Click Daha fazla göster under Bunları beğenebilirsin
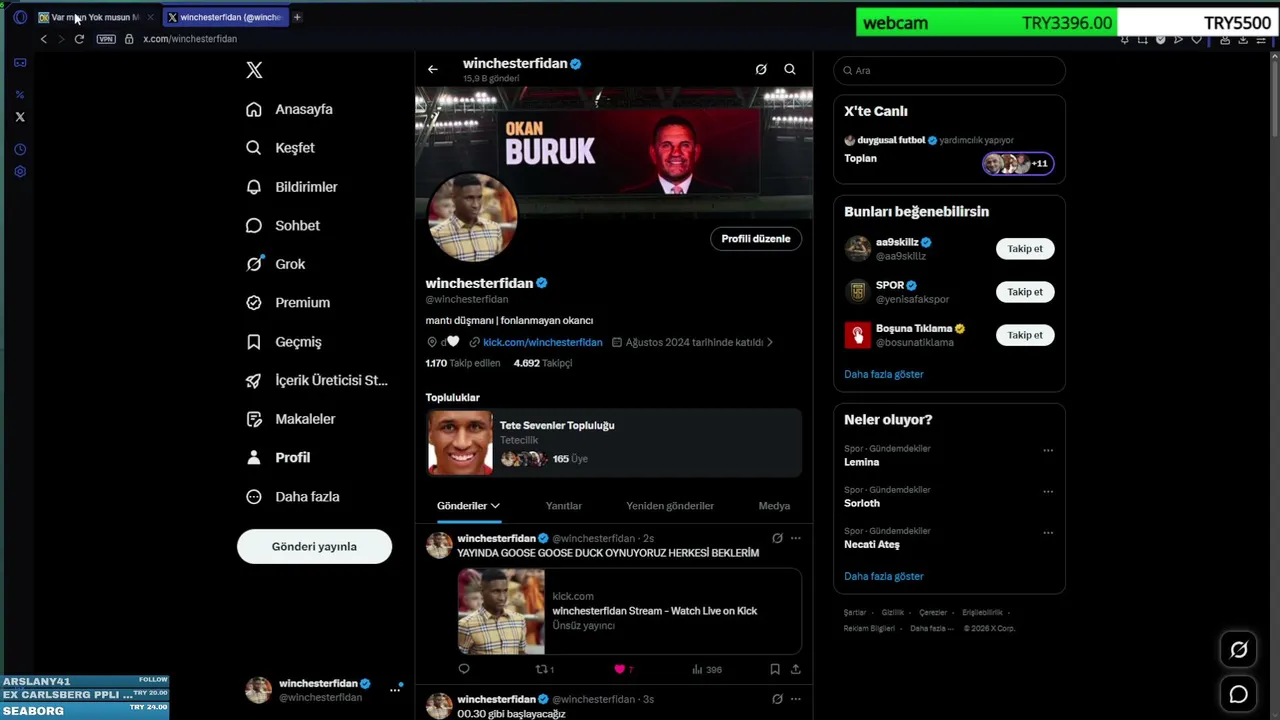 click(x=884, y=374)
